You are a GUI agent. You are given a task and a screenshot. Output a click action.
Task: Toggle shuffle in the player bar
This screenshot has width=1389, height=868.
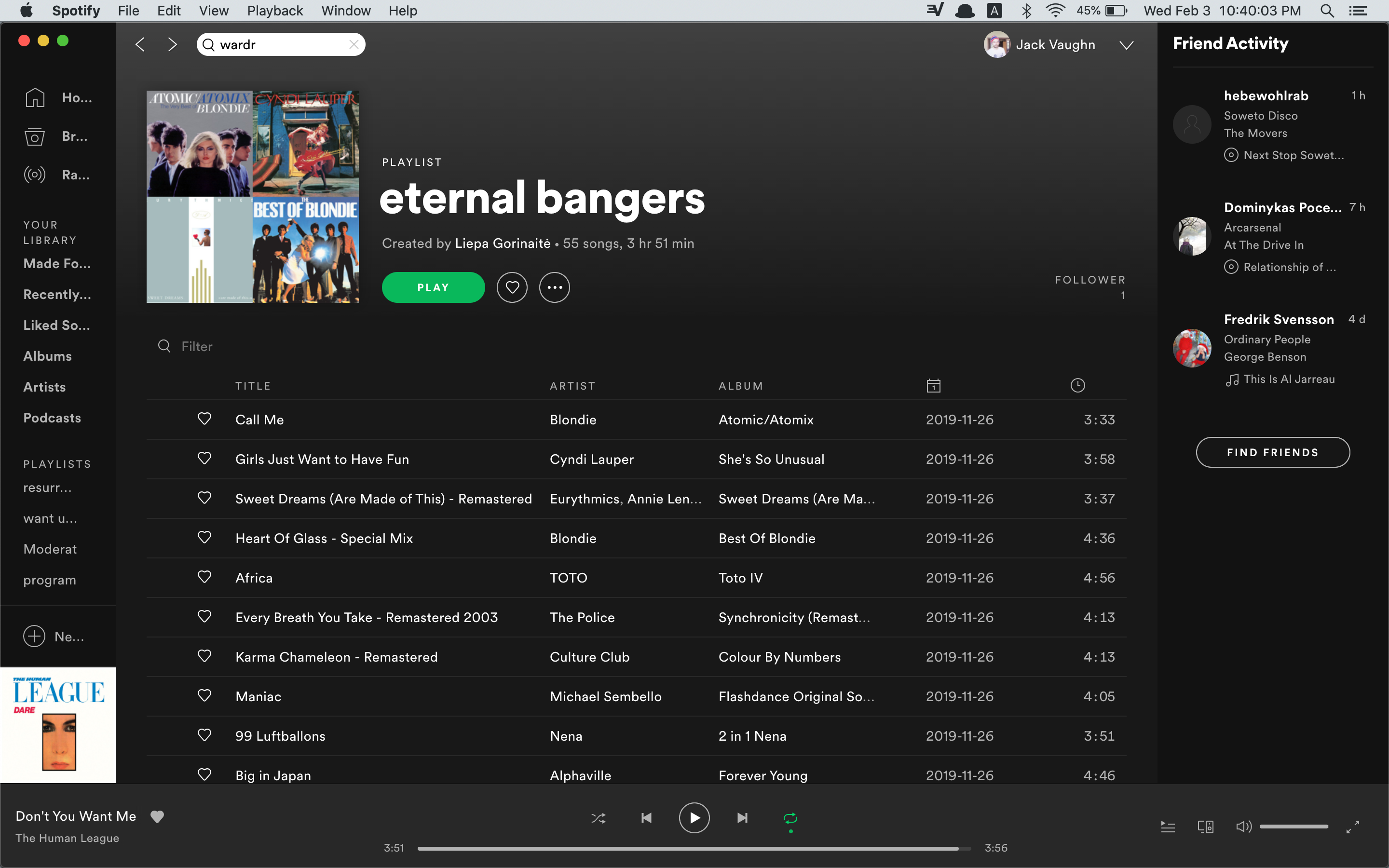(x=598, y=818)
